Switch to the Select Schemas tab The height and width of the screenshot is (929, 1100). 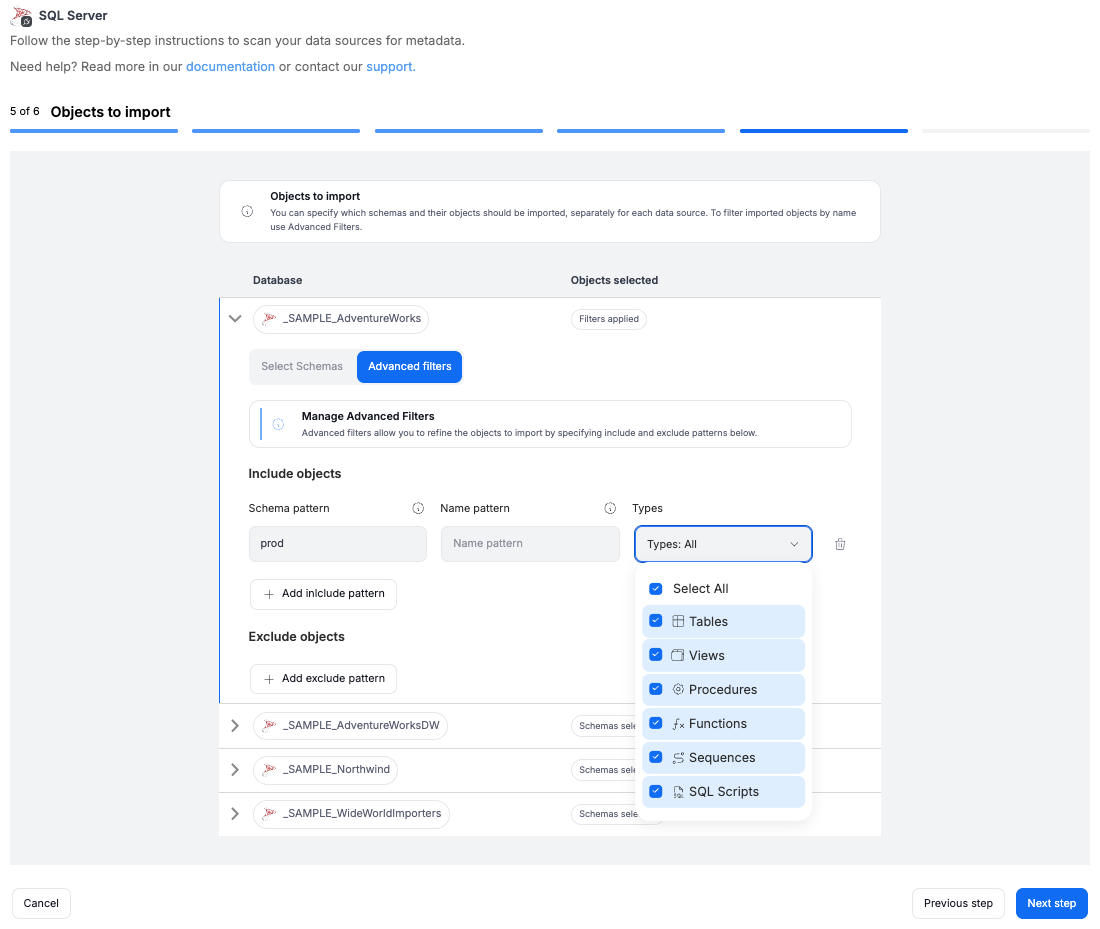302,366
